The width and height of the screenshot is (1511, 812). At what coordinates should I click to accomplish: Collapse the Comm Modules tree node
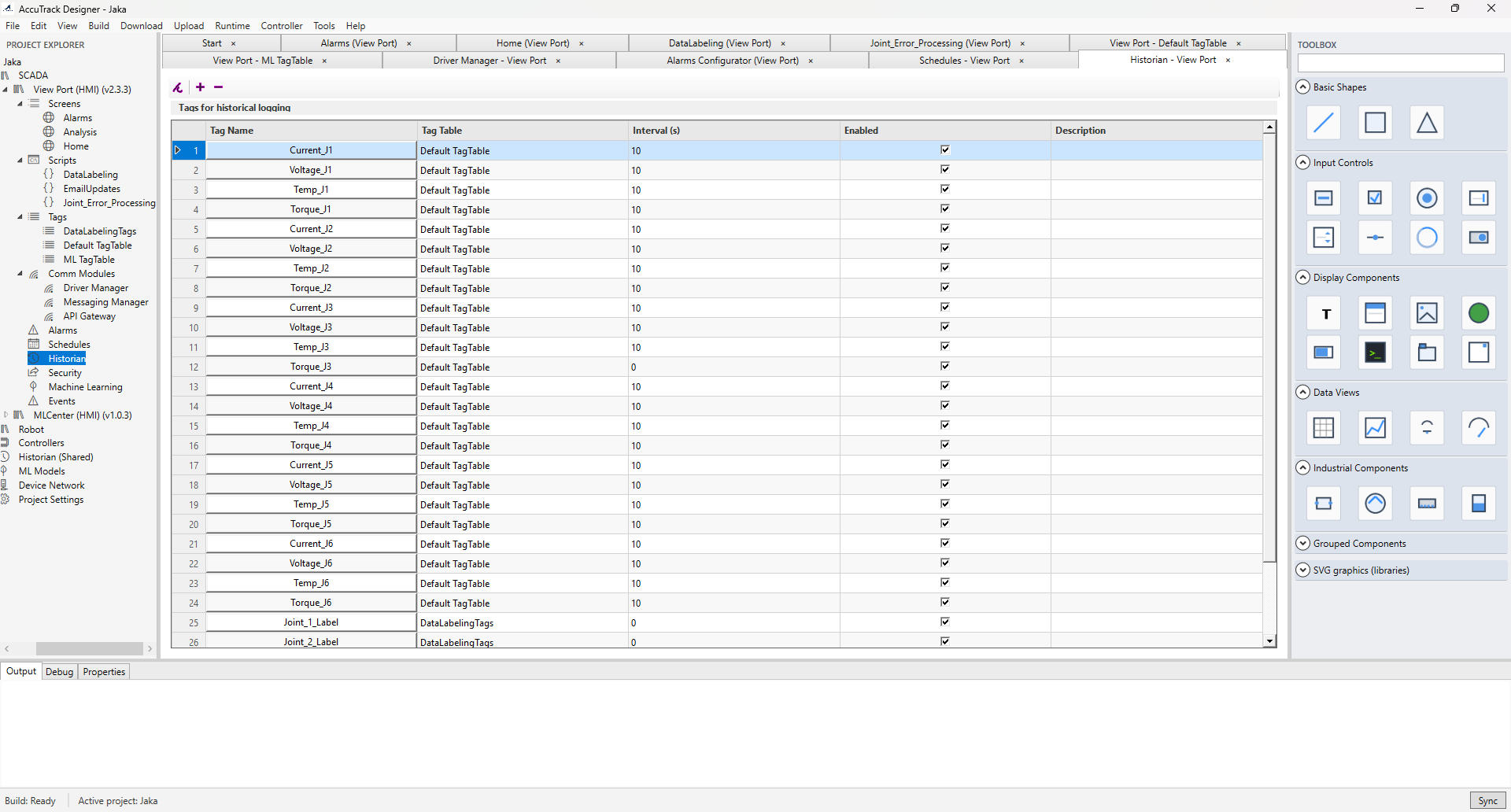(20, 274)
